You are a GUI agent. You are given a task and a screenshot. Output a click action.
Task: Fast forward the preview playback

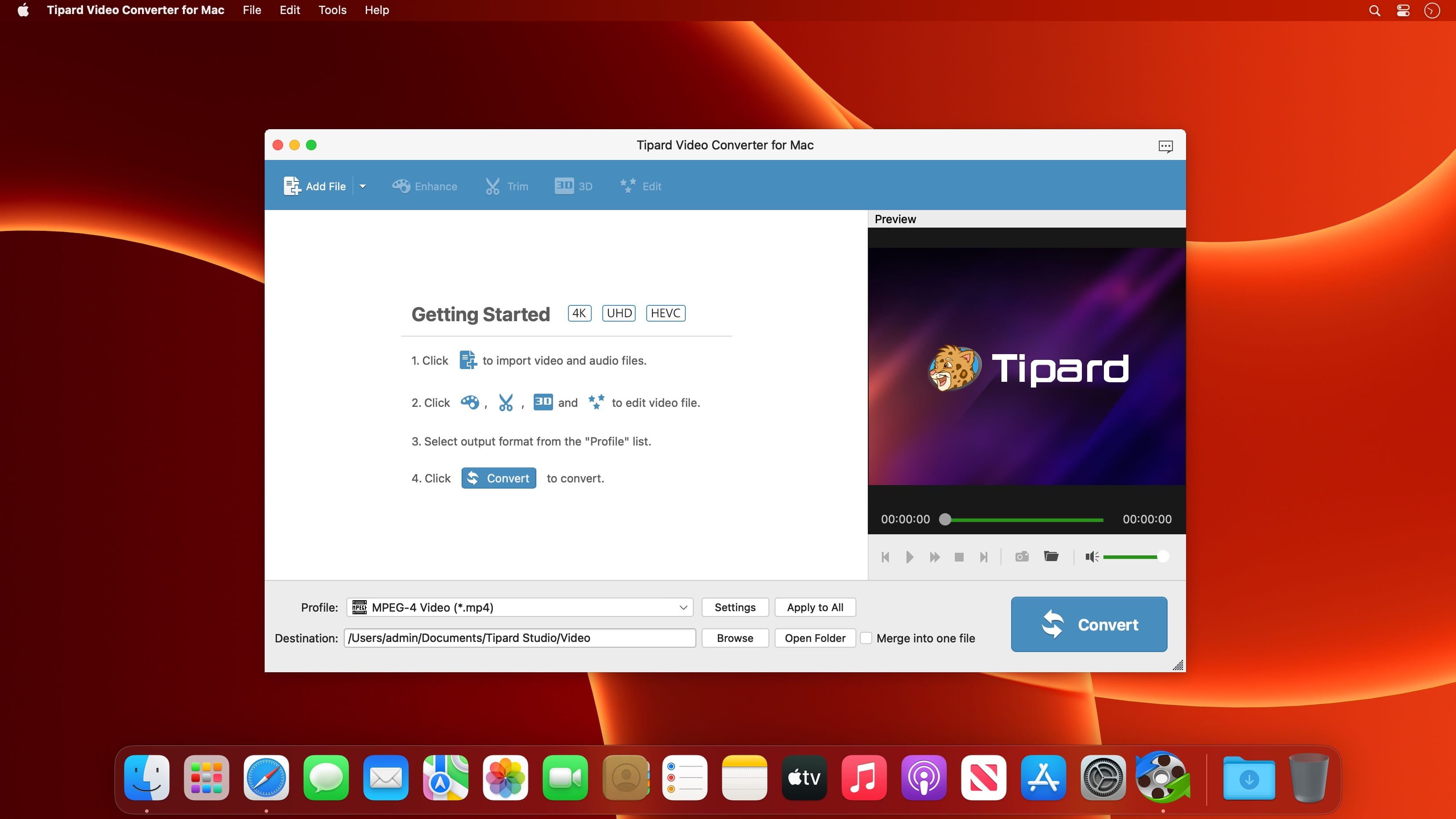(934, 557)
